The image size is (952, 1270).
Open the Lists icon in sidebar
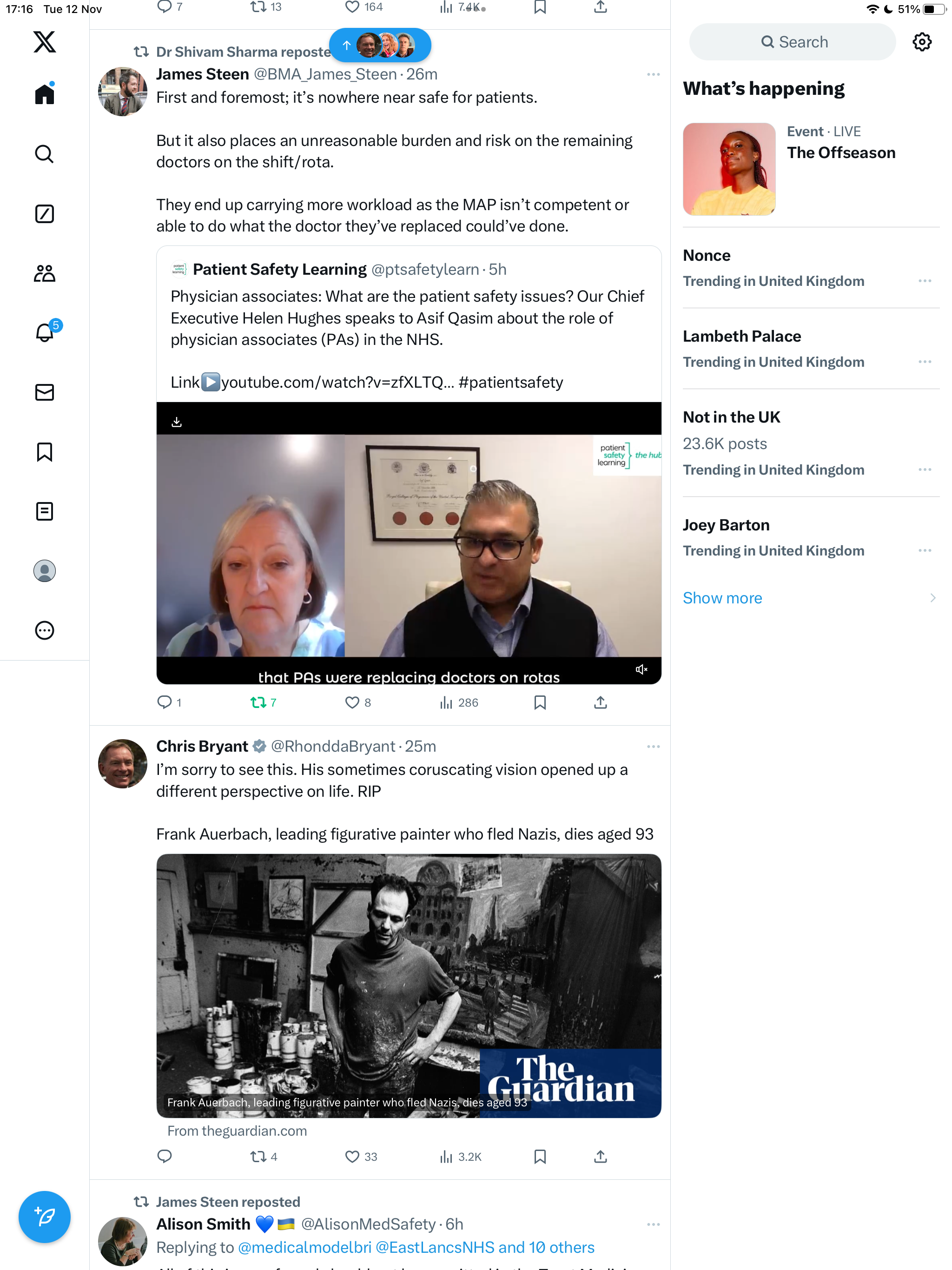pos(44,511)
